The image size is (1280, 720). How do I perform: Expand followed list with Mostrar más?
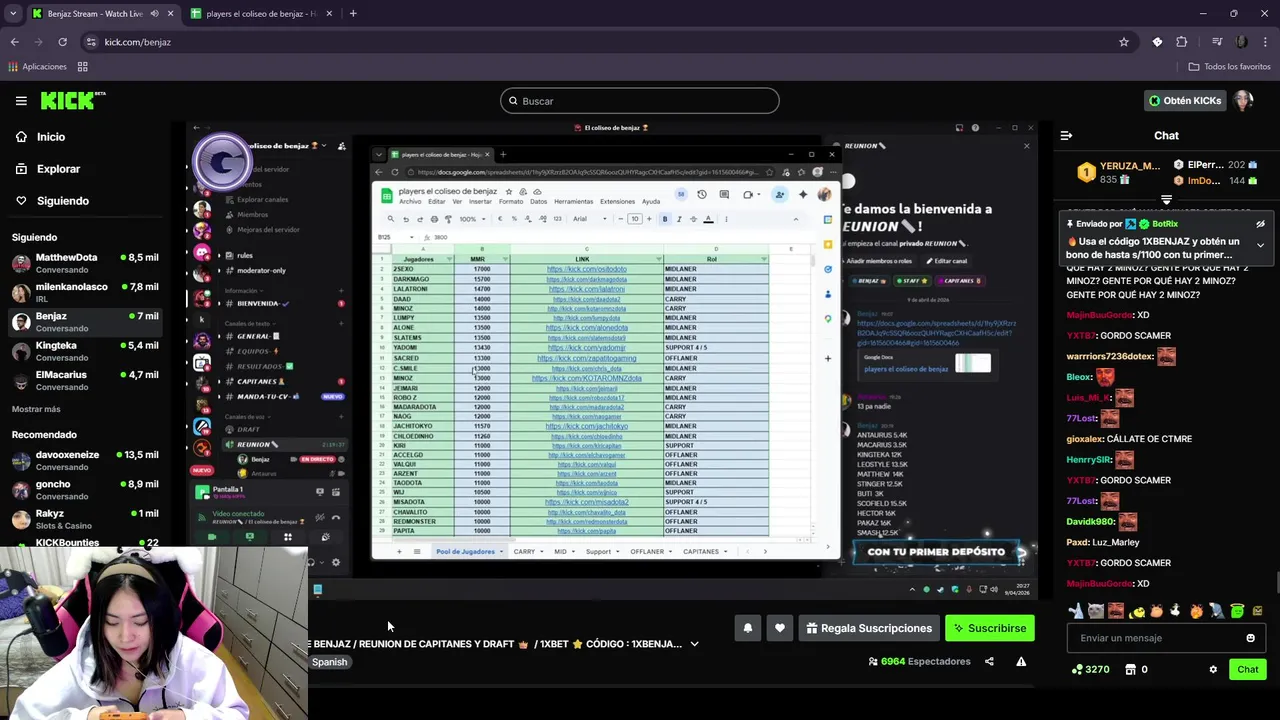tap(36, 409)
